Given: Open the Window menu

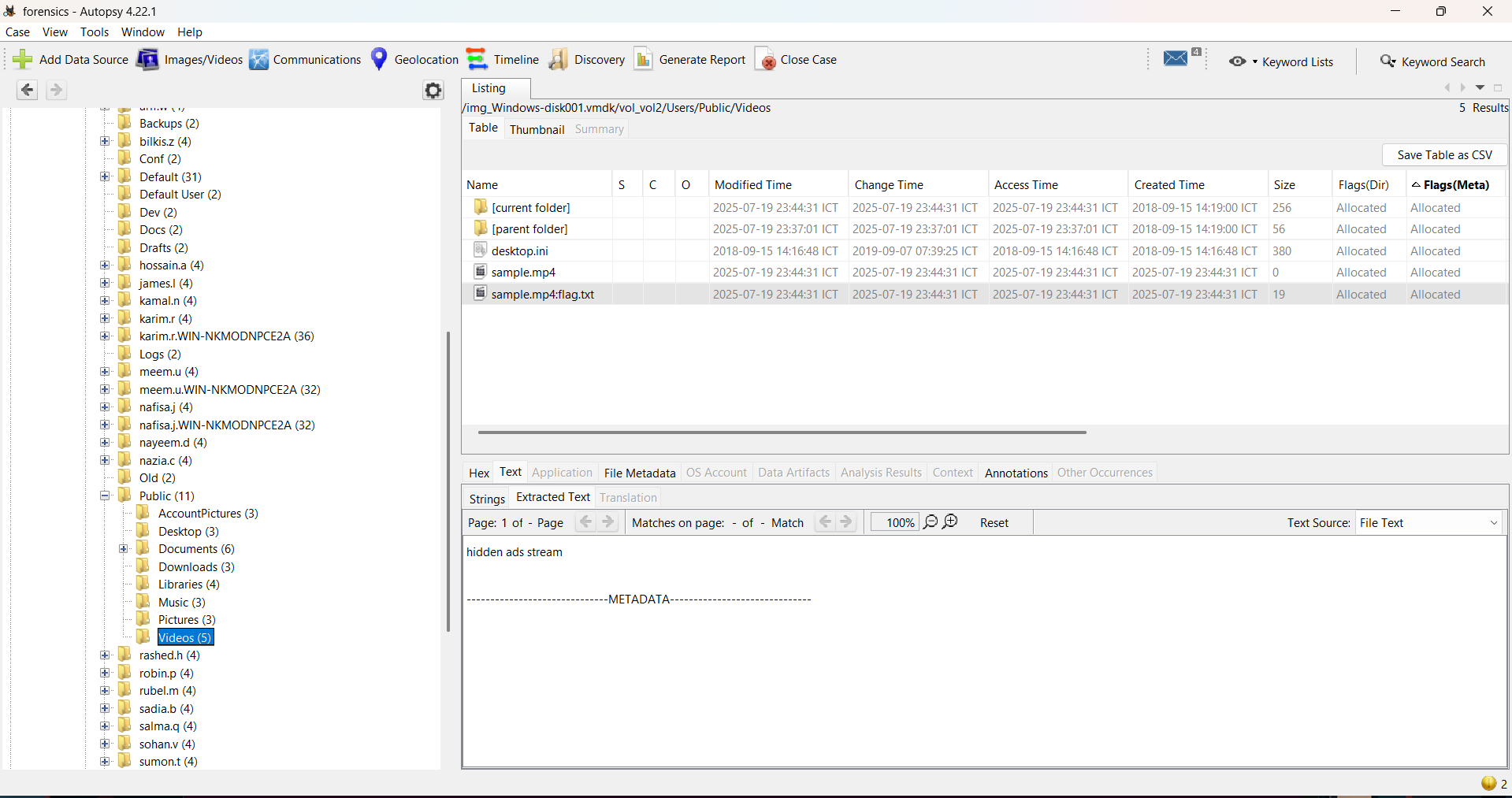Looking at the screenshot, I should pyautogui.click(x=143, y=32).
